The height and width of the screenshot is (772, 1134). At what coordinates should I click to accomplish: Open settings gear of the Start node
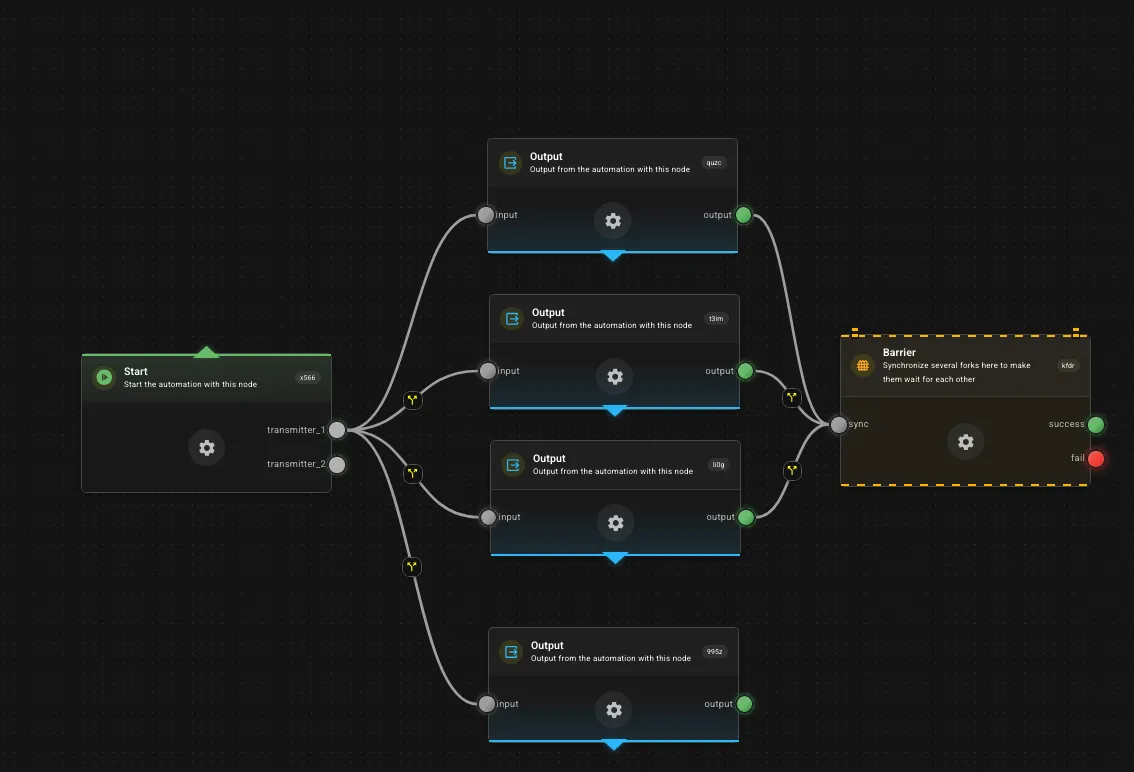pyautogui.click(x=207, y=448)
